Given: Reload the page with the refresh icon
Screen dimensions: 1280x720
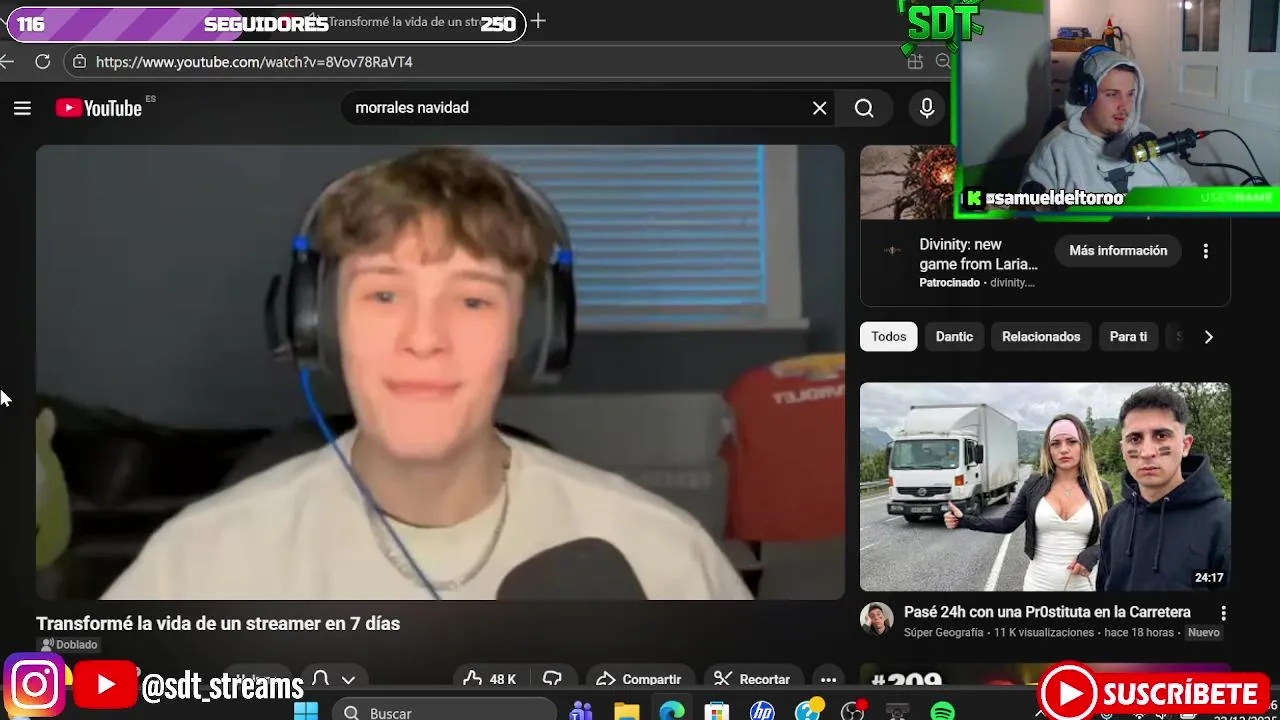Looking at the screenshot, I should coord(42,62).
